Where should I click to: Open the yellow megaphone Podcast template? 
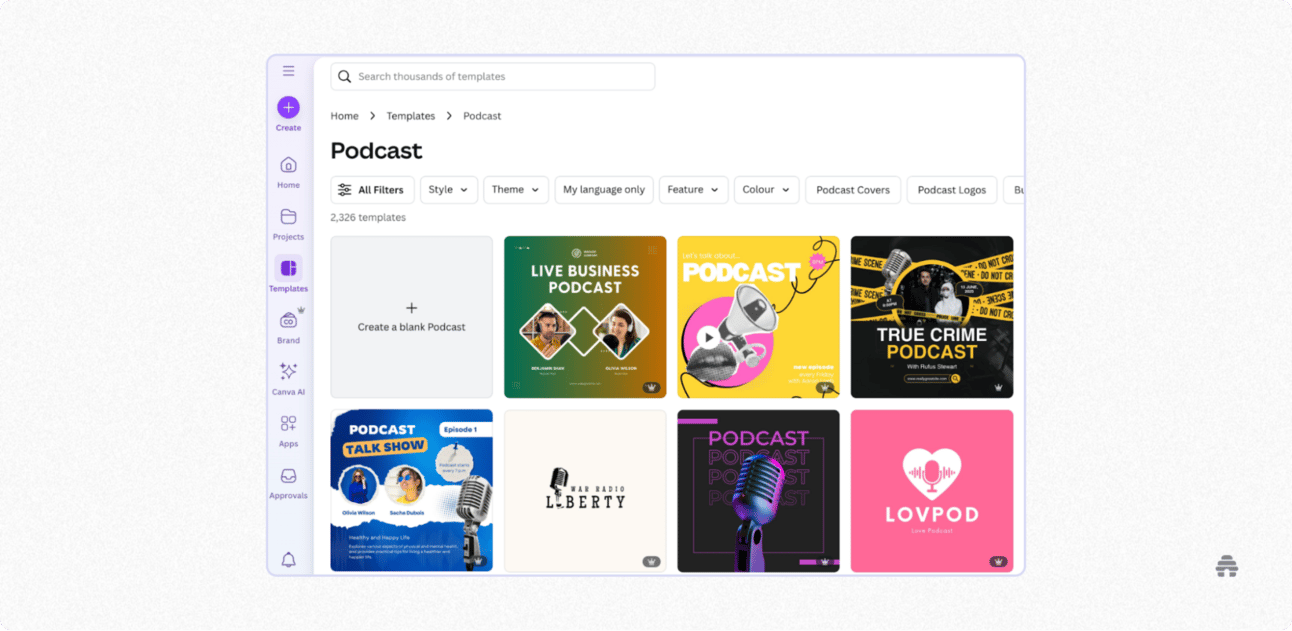point(759,317)
